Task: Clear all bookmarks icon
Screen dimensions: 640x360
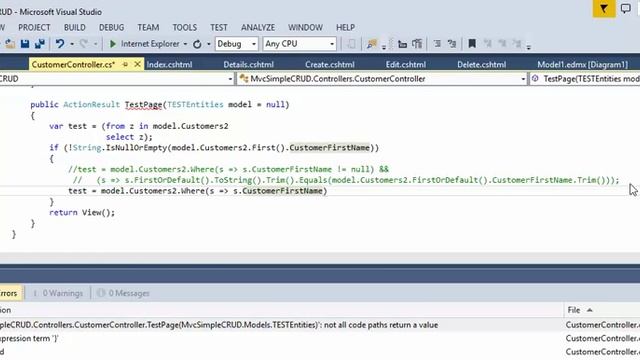Action: [x=517, y=44]
